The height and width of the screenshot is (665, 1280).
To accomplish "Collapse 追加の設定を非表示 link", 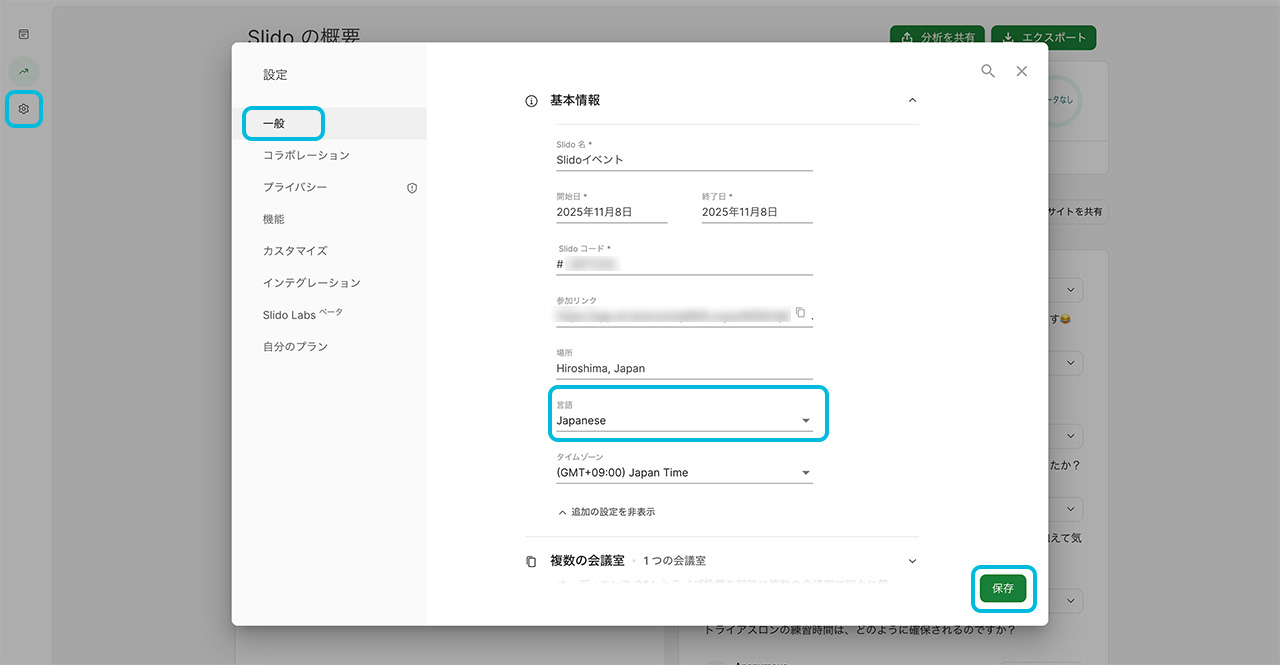I will (607, 512).
